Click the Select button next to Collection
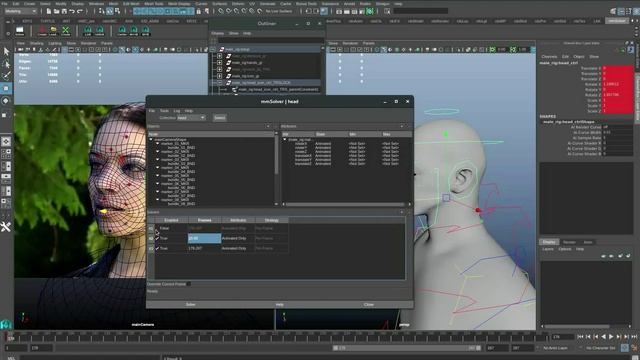This screenshot has height=360, width=640. (x=220, y=118)
